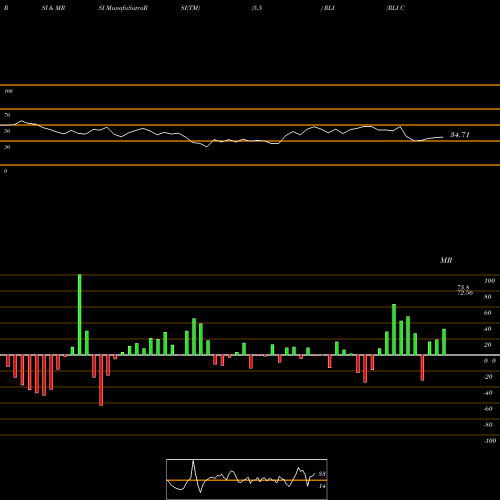Click the MR axis label 80
The width and height of the screenshot is (500, 500).
click(488, 297)
